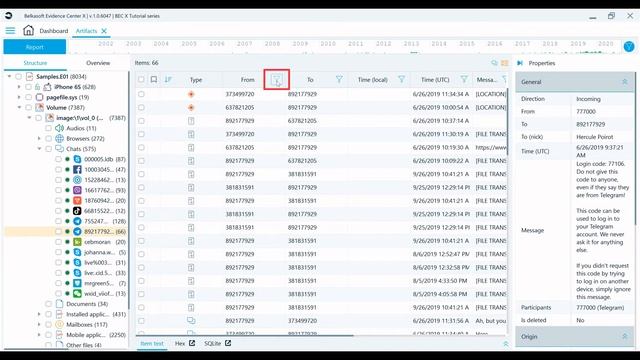
Task: Click the search icon above the table
Action: (495, 63)
